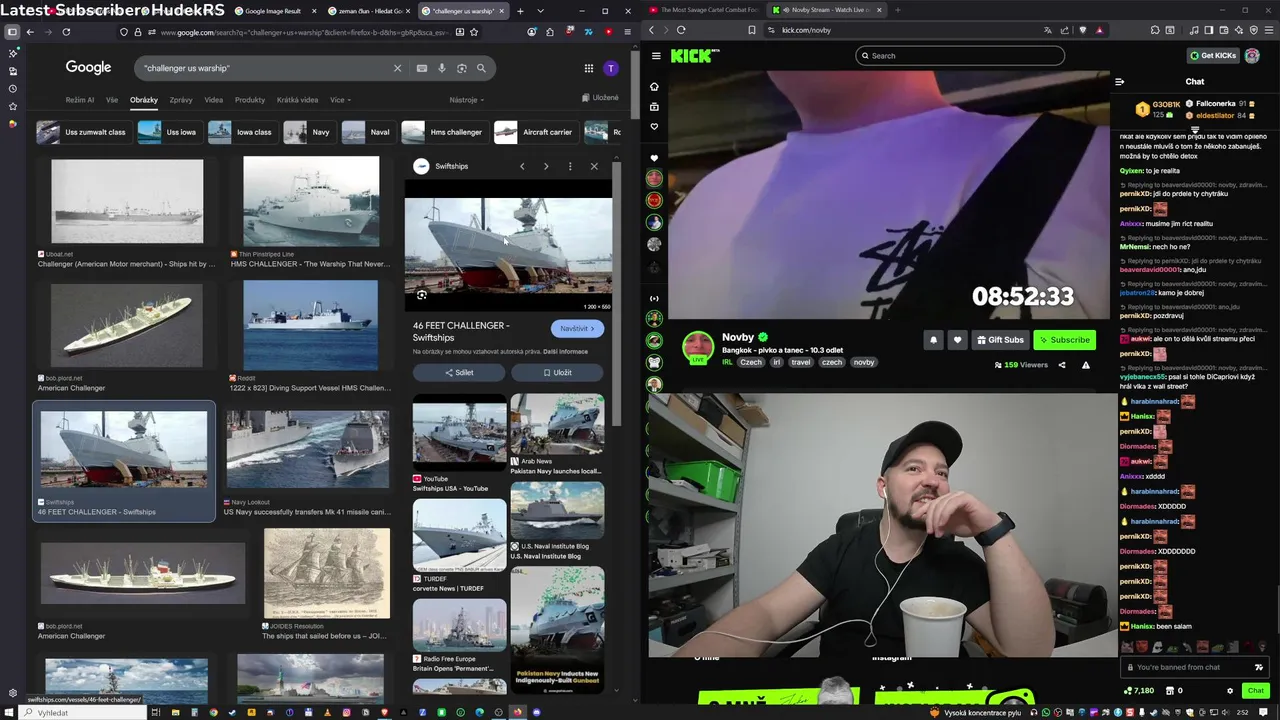Open Brave Wallet toolbar icon
This screenshot has height=720, width=1280.
pos(1226,30)
